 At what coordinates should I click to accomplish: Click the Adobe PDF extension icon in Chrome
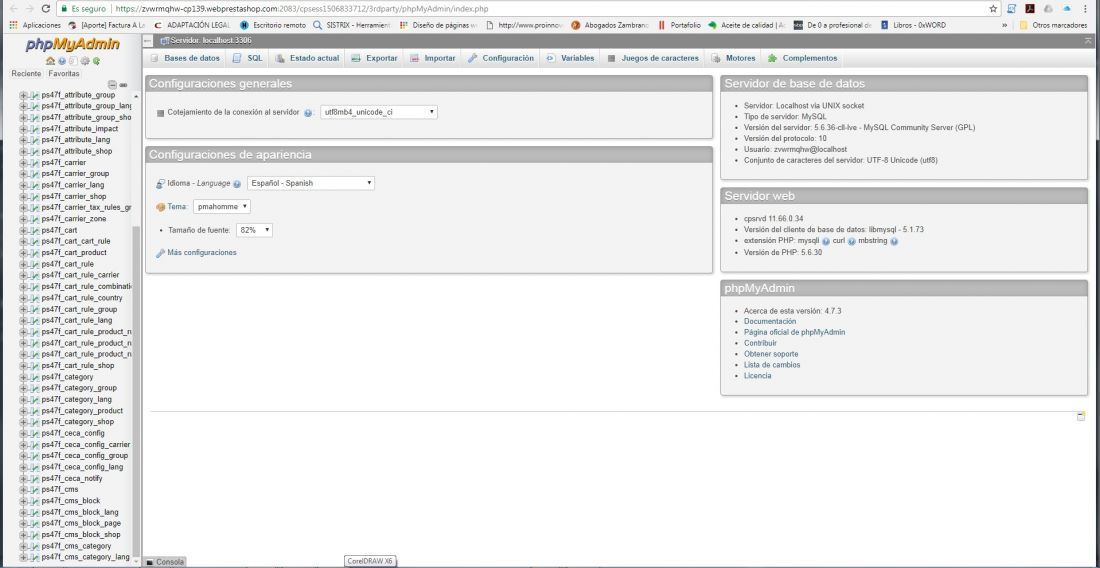1030,9
